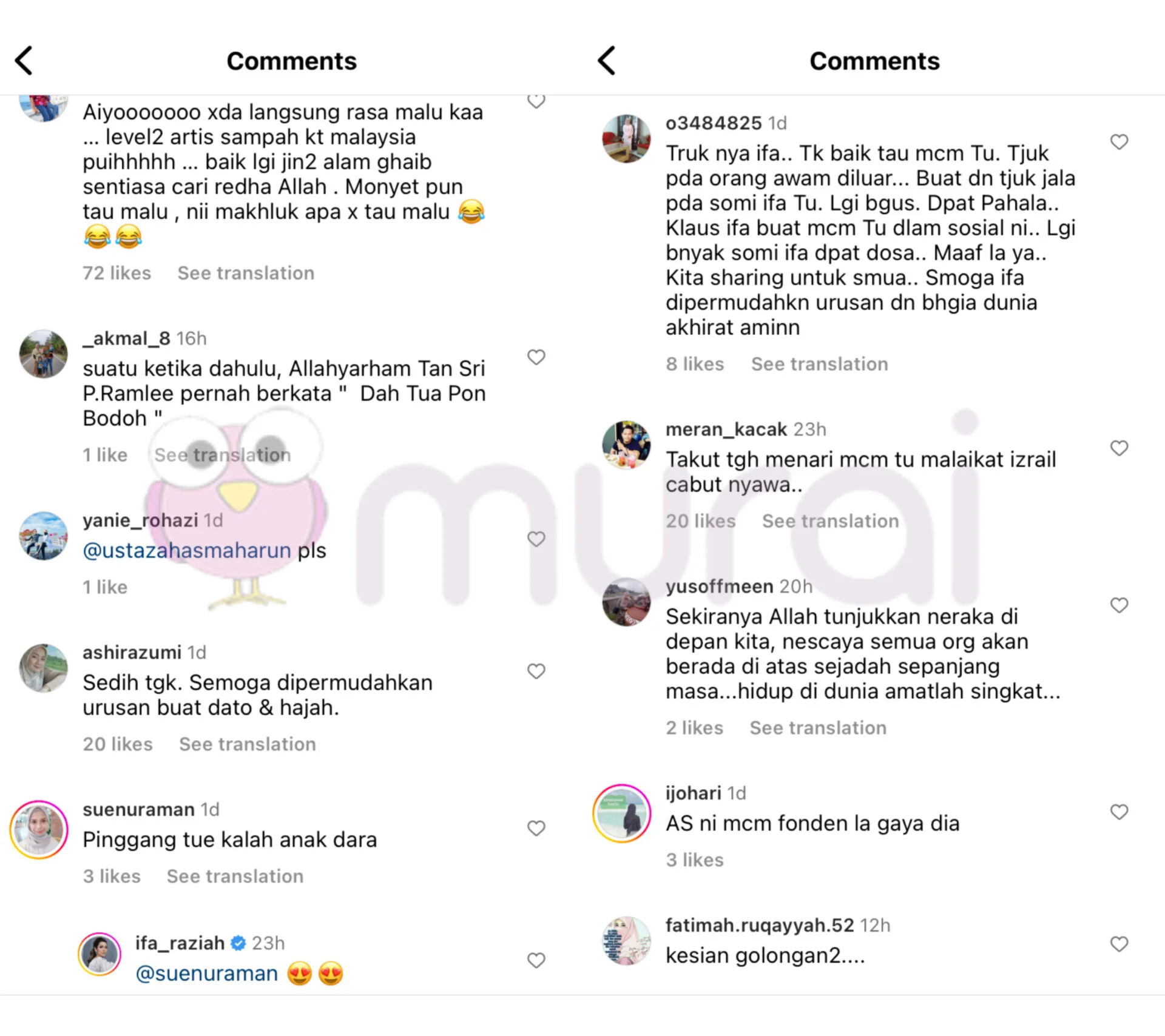Open @ustazahasmaharun mention link

click(187, 551)
